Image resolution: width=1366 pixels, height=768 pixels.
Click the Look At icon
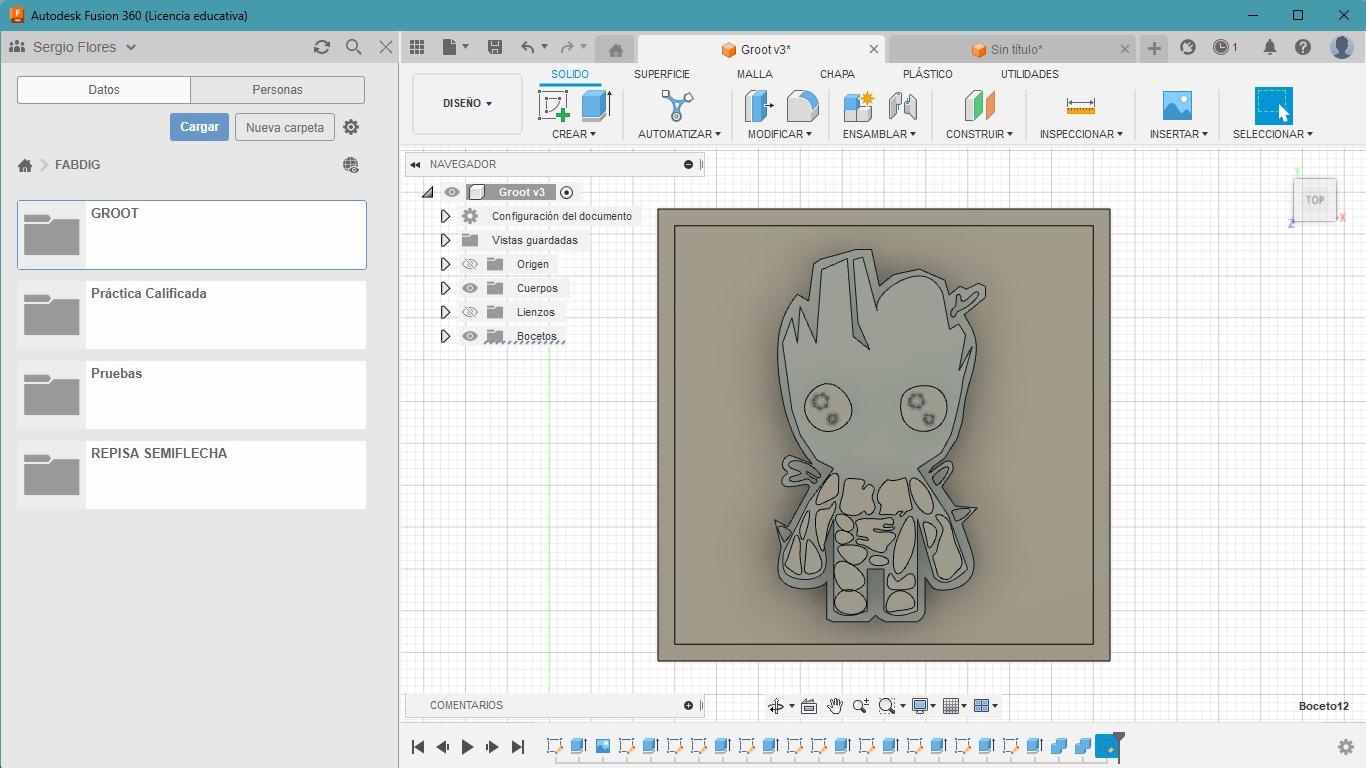(x=808, y=706)
